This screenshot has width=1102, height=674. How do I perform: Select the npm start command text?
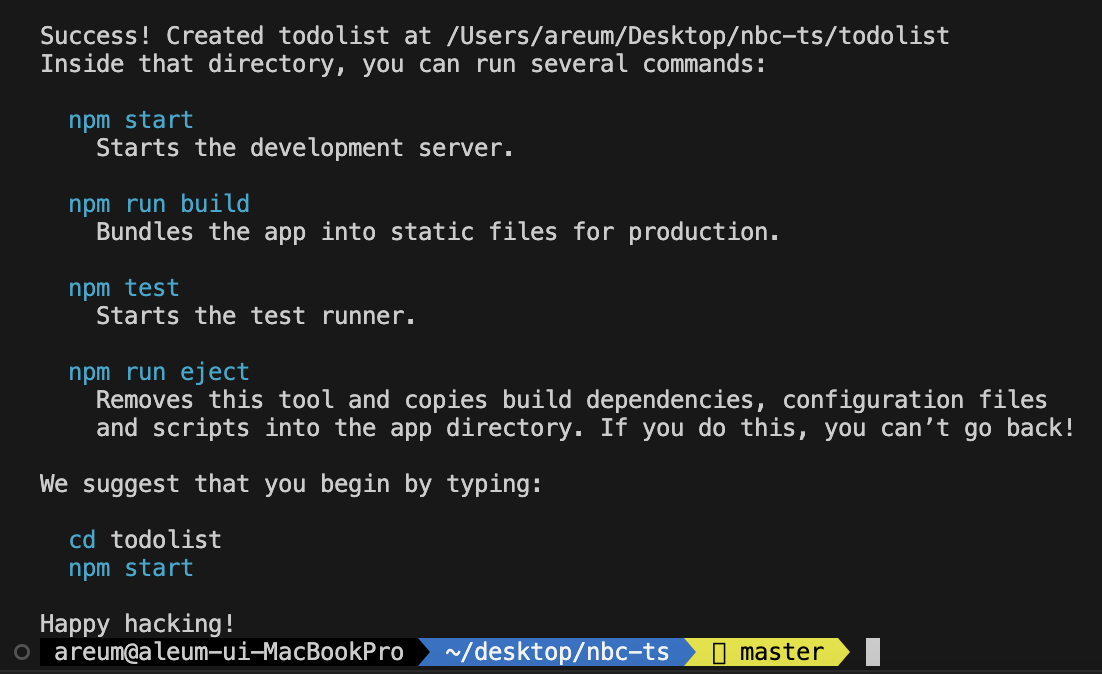[x=130, y=119]
